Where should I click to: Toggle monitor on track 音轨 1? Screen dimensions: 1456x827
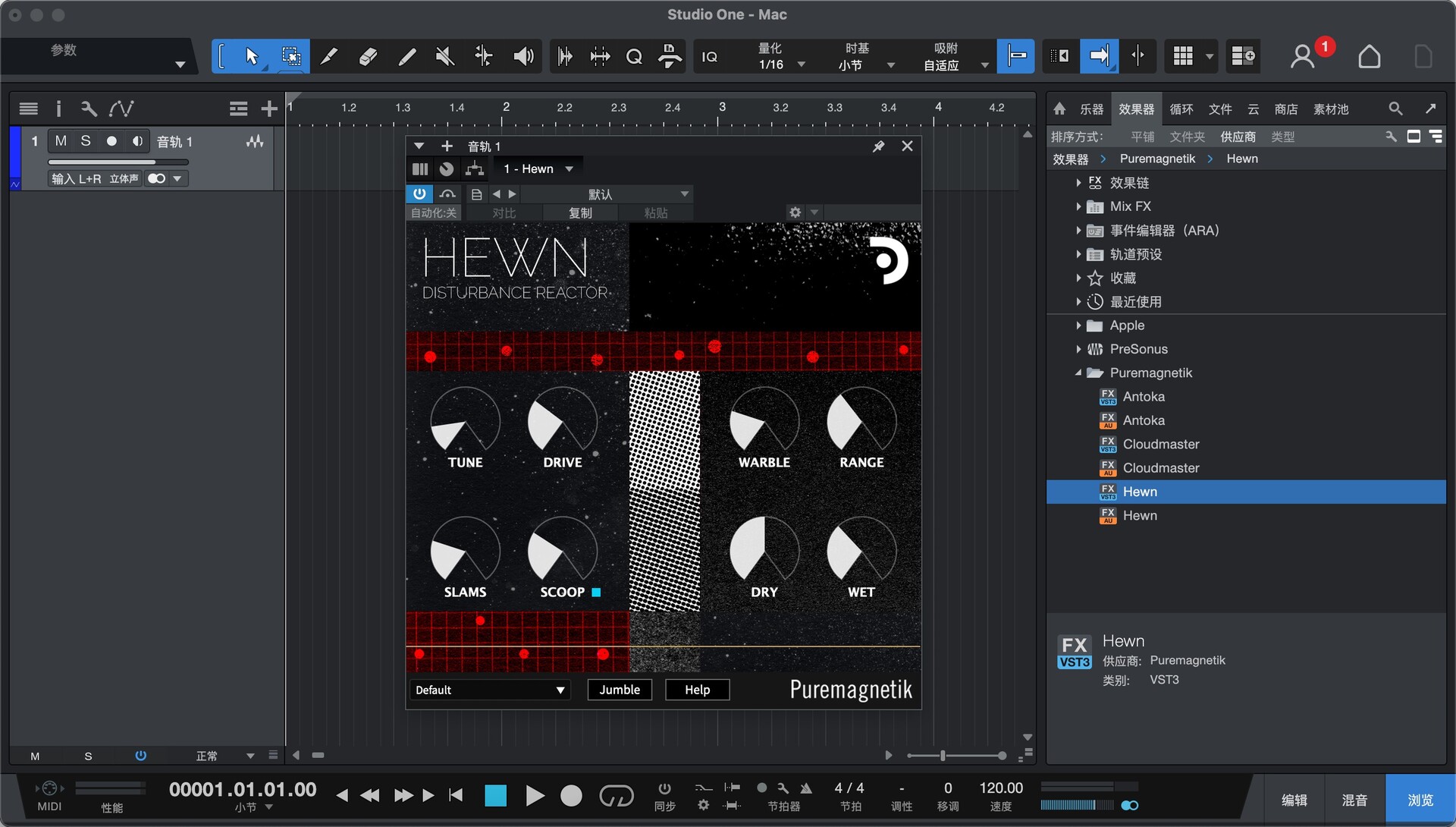click(x=137, y=141)
